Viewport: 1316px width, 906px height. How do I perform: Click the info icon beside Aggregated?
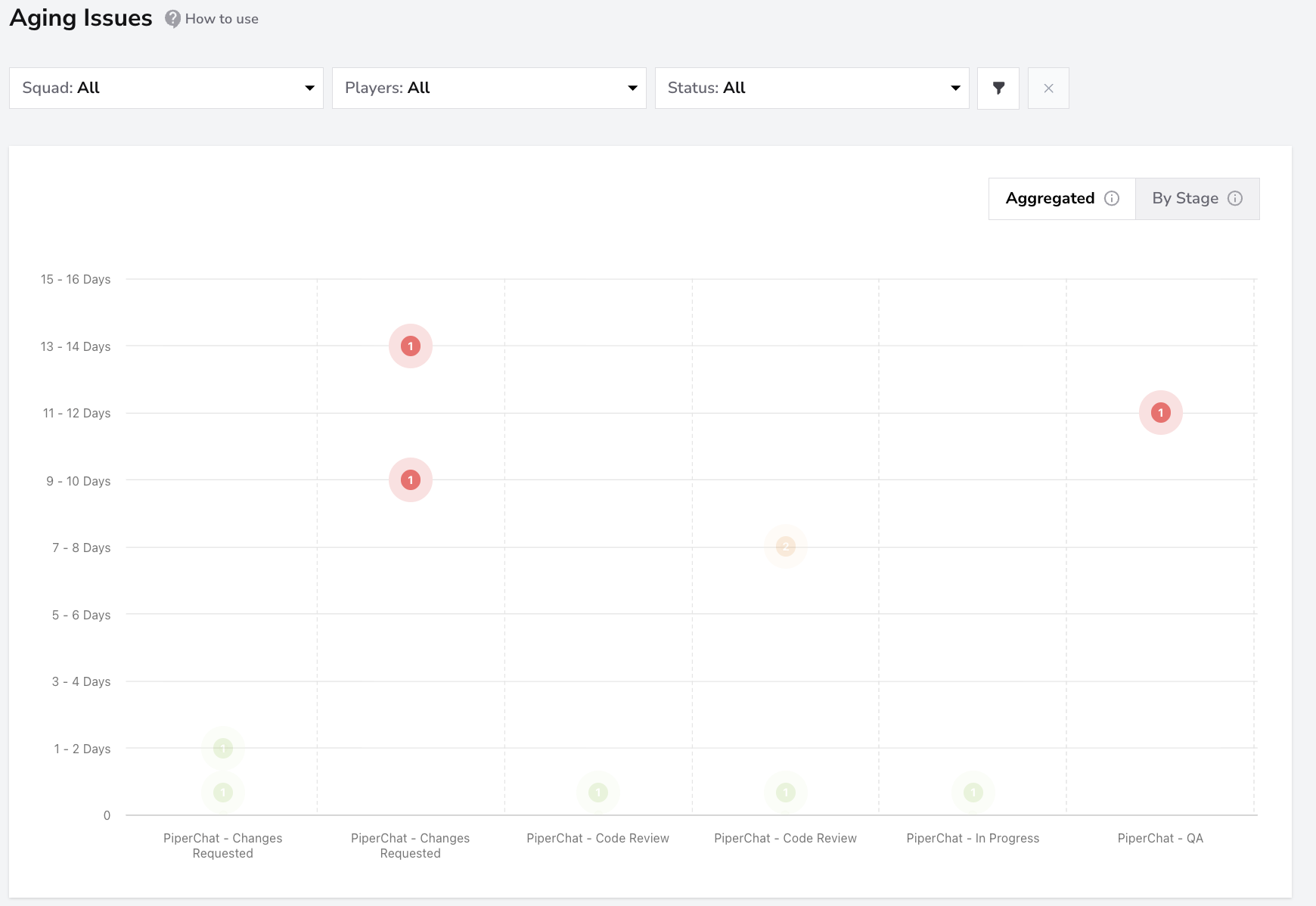[x=1112, y=198]
